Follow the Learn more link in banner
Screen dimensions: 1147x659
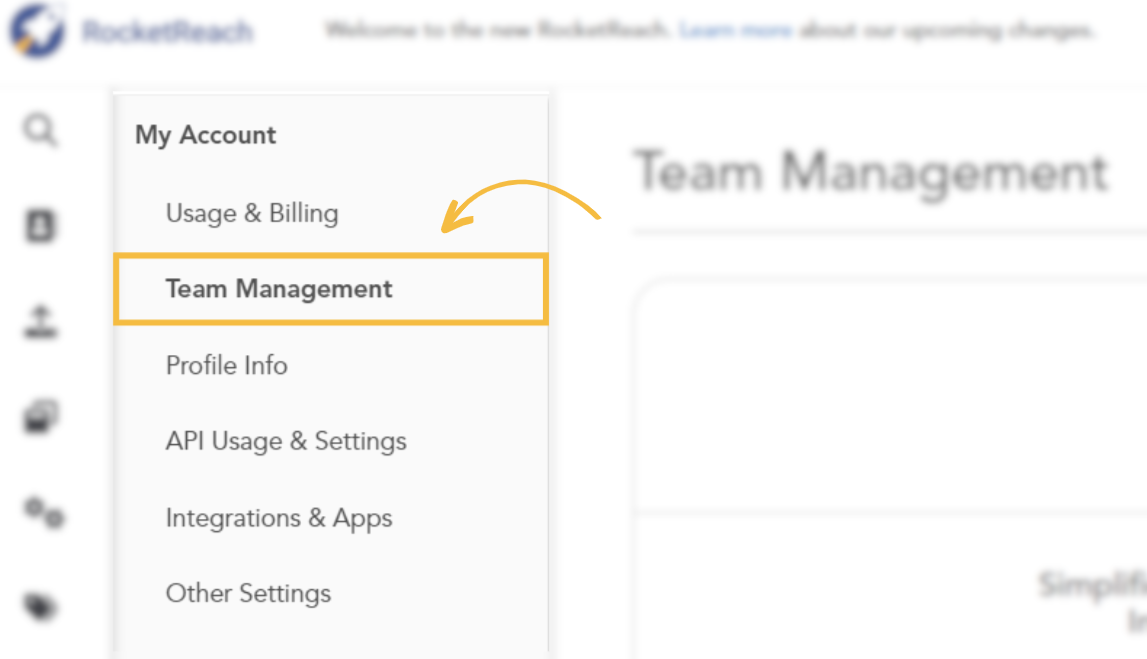736,31
